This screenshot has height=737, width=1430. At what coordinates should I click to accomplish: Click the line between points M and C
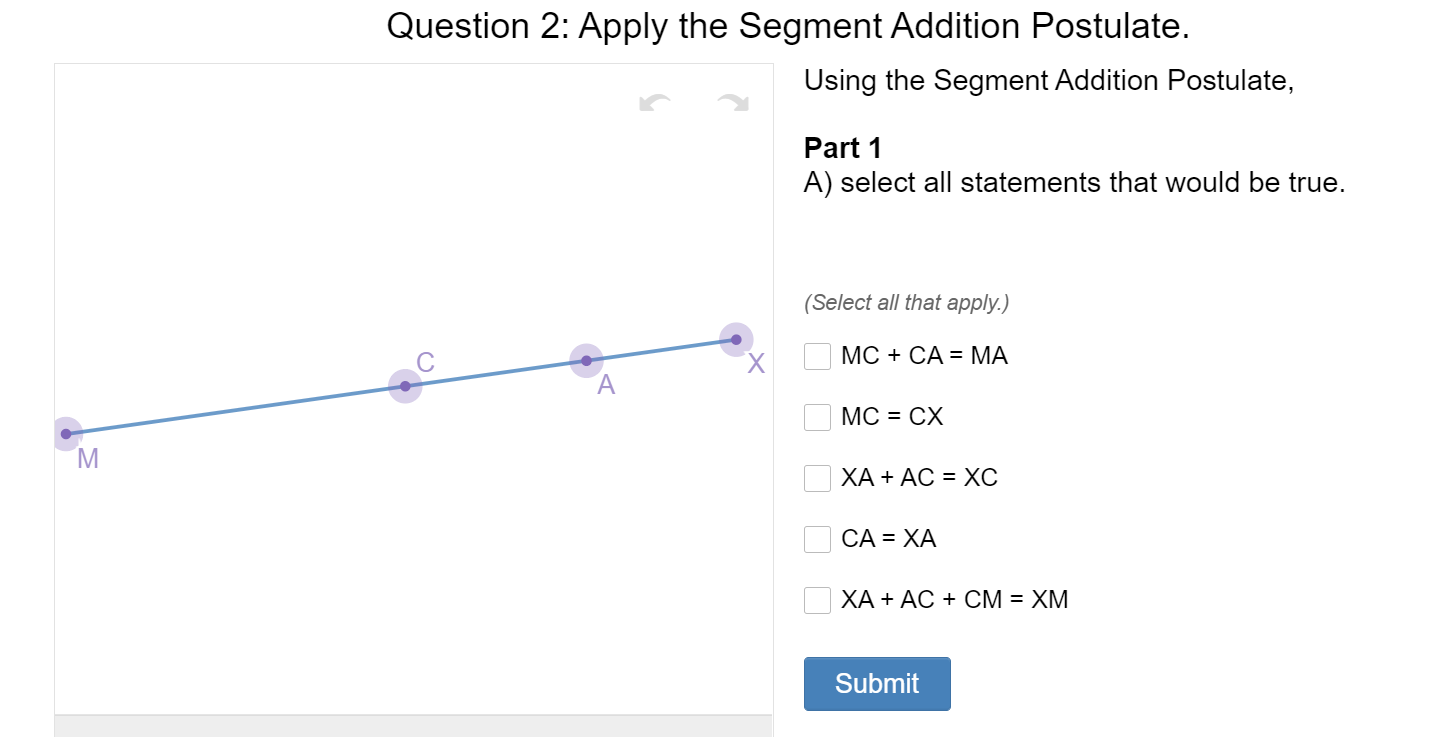(235, 410)
